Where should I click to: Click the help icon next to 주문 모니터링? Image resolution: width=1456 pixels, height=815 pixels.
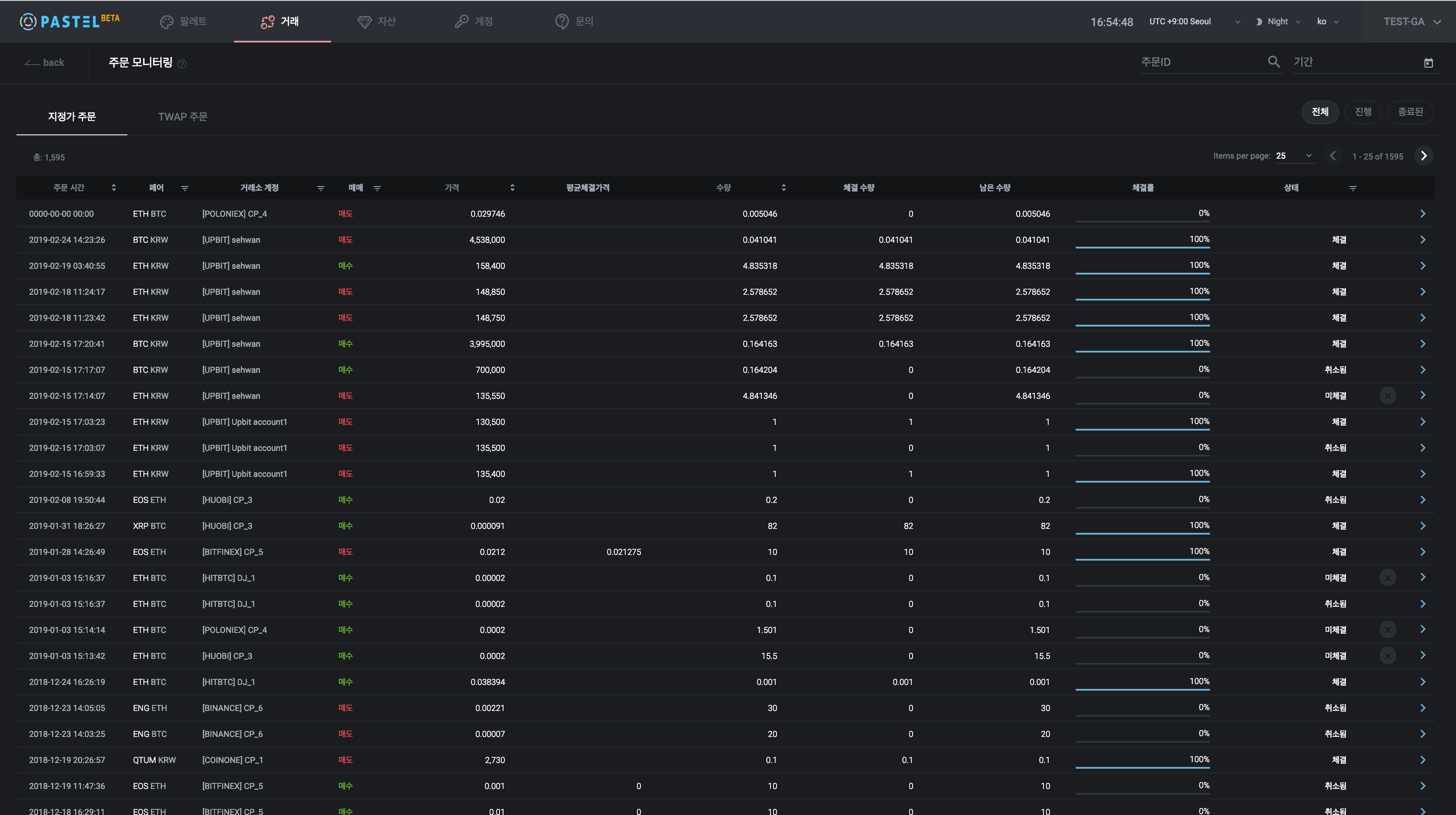tap(182, 64)
